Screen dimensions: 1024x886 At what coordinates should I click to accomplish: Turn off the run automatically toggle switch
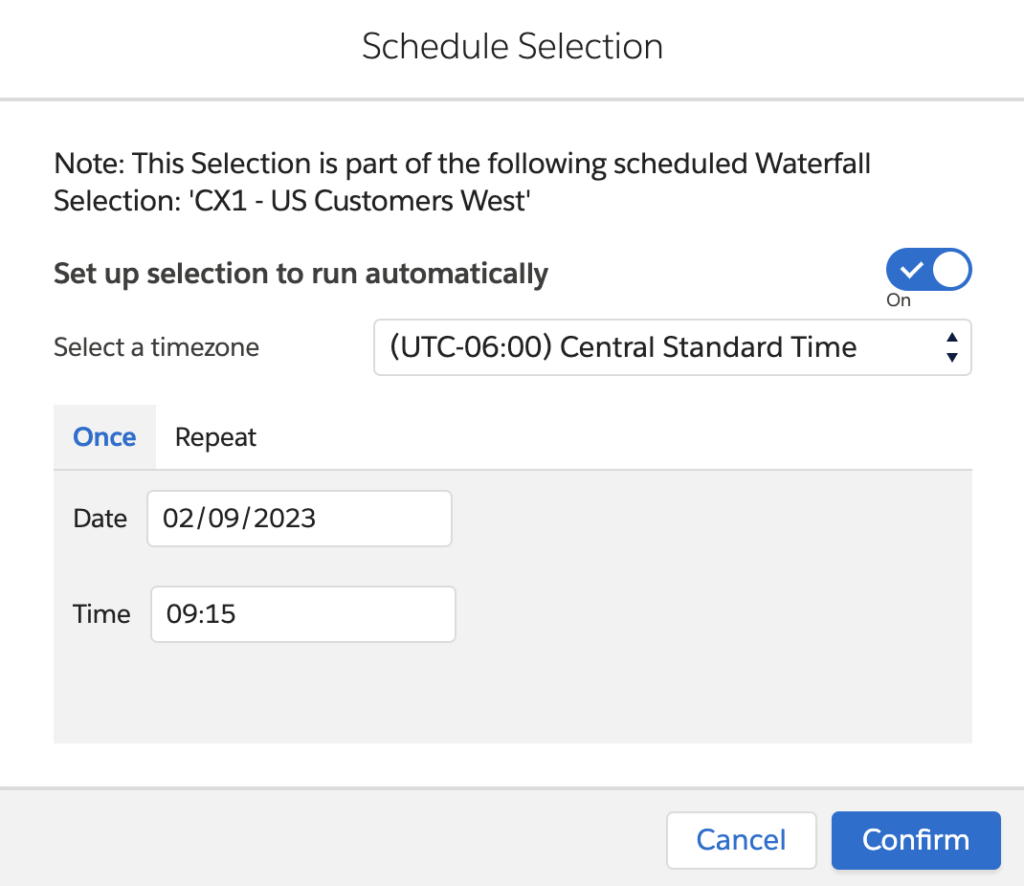click(x=928, y=270)
